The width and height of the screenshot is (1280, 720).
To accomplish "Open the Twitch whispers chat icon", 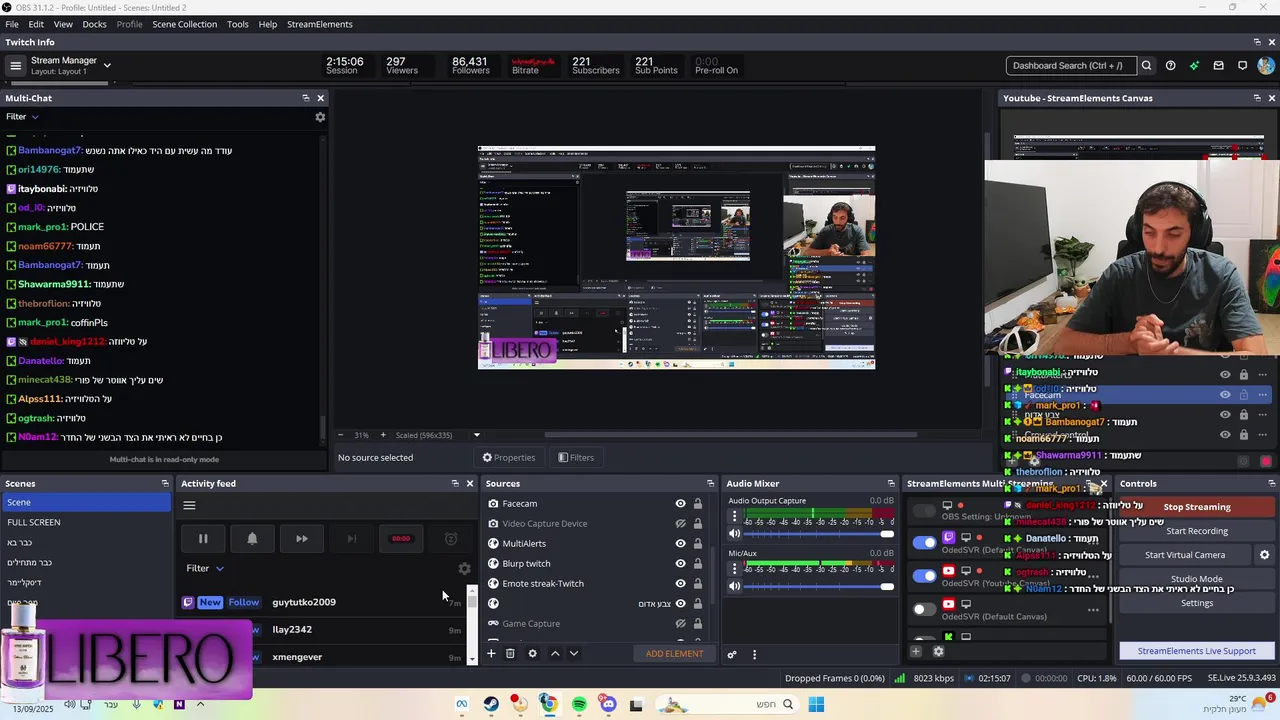I will click(x=1242, y=66).
